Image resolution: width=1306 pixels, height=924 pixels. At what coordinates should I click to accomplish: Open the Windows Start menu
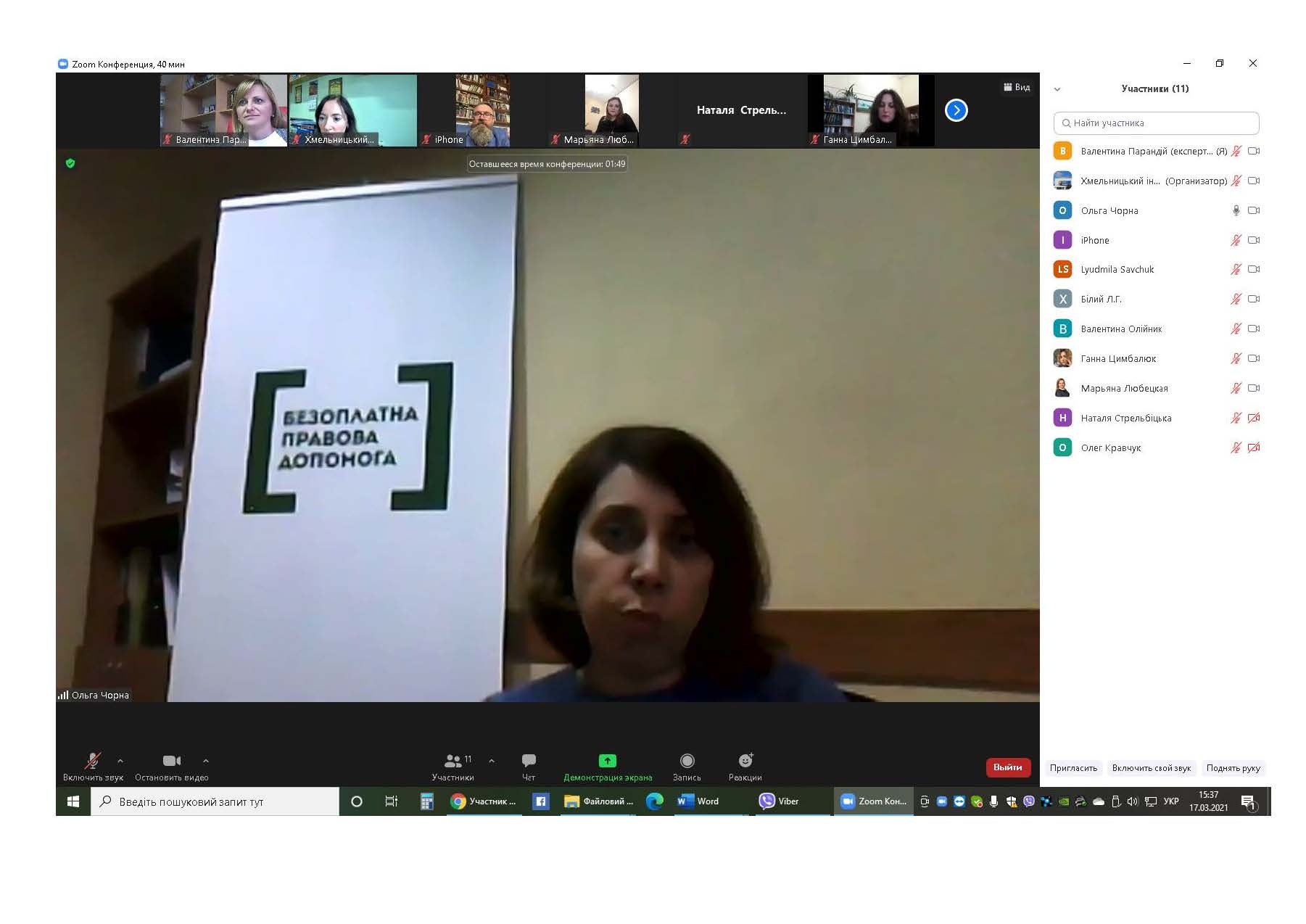[73, 801]
